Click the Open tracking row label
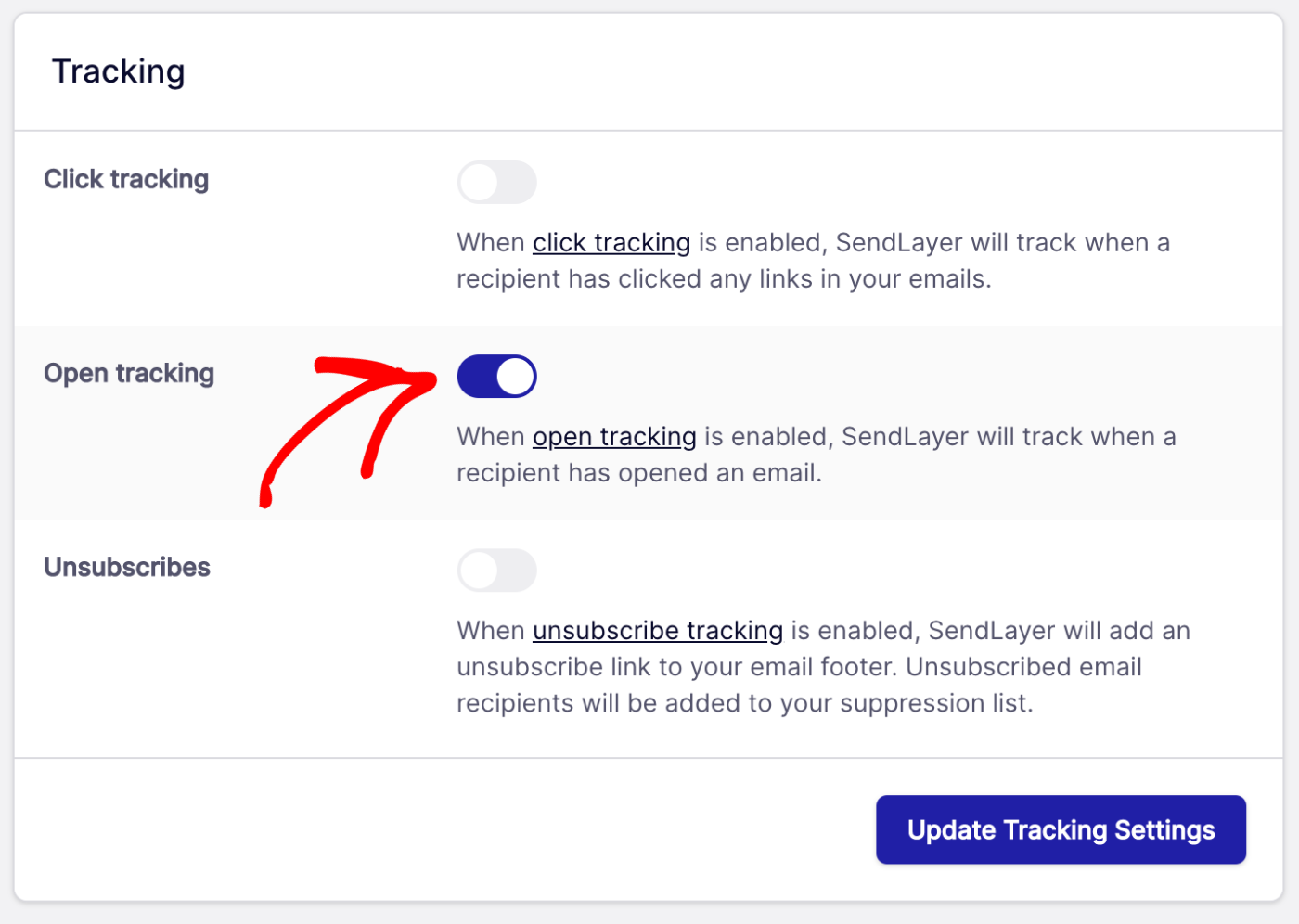Viewport: 1299px width, 924px height. coord(128,373)
